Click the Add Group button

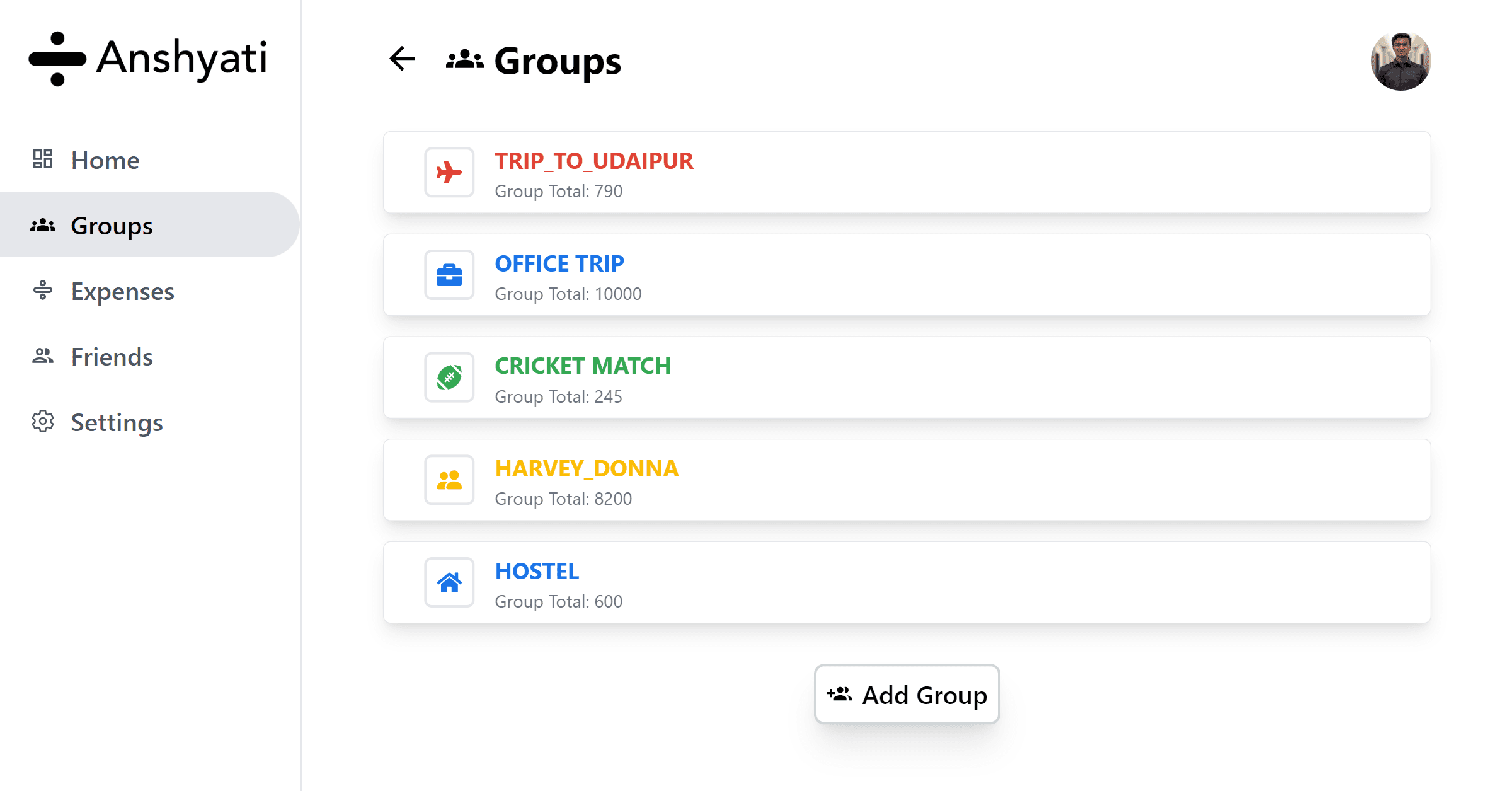pyautogui.click(x=907, y=695)
